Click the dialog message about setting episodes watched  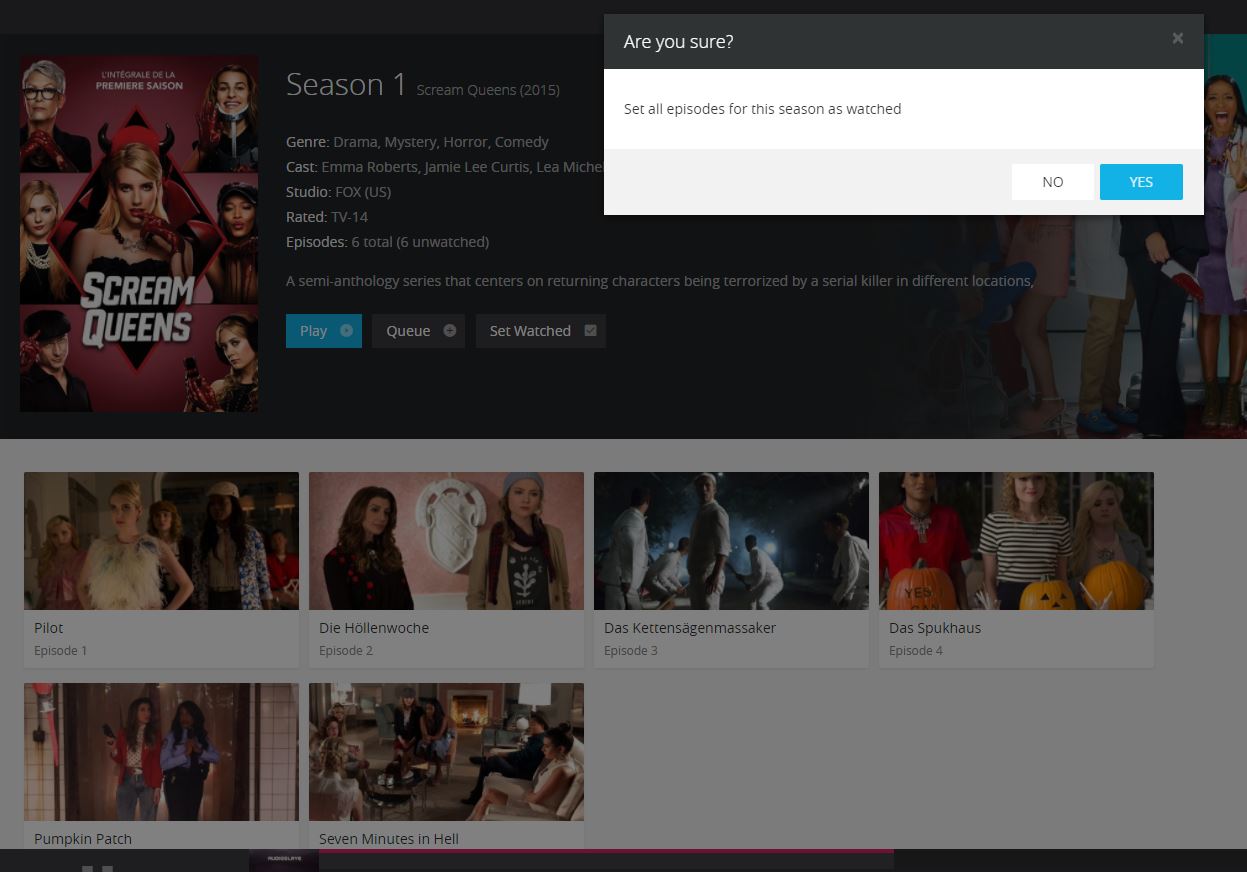[x=762, y=109]
